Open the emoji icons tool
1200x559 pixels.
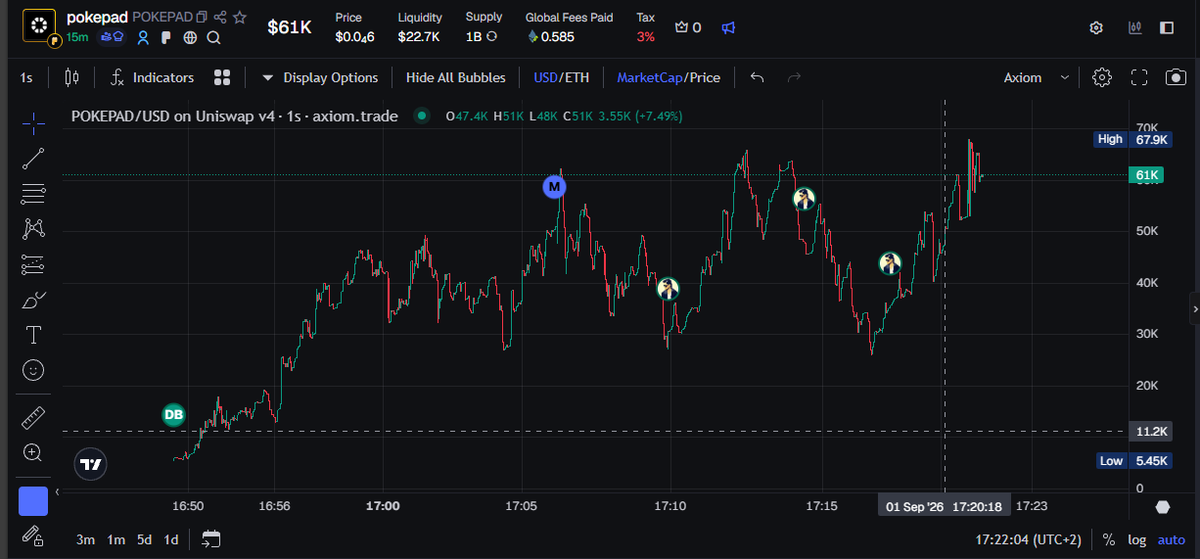click(x=33, y=370)
